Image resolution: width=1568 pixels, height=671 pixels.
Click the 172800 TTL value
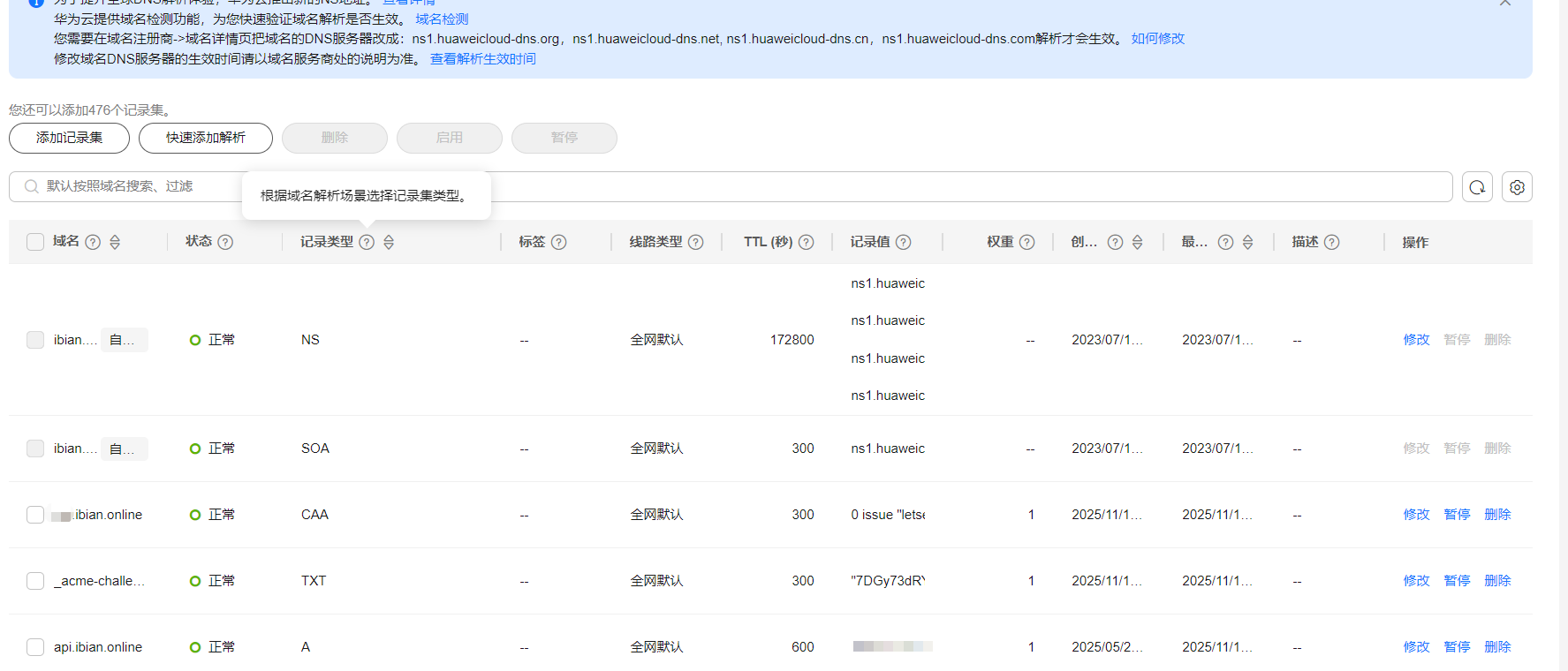(x=792, y=340)
